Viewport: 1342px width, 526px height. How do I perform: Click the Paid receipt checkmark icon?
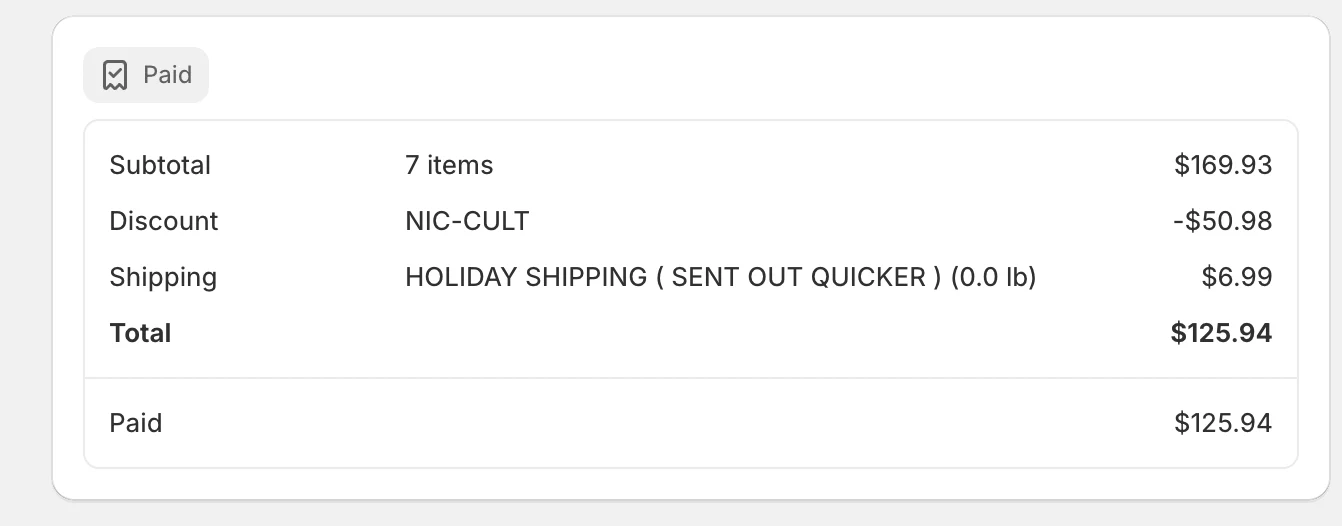pos(115,75)
